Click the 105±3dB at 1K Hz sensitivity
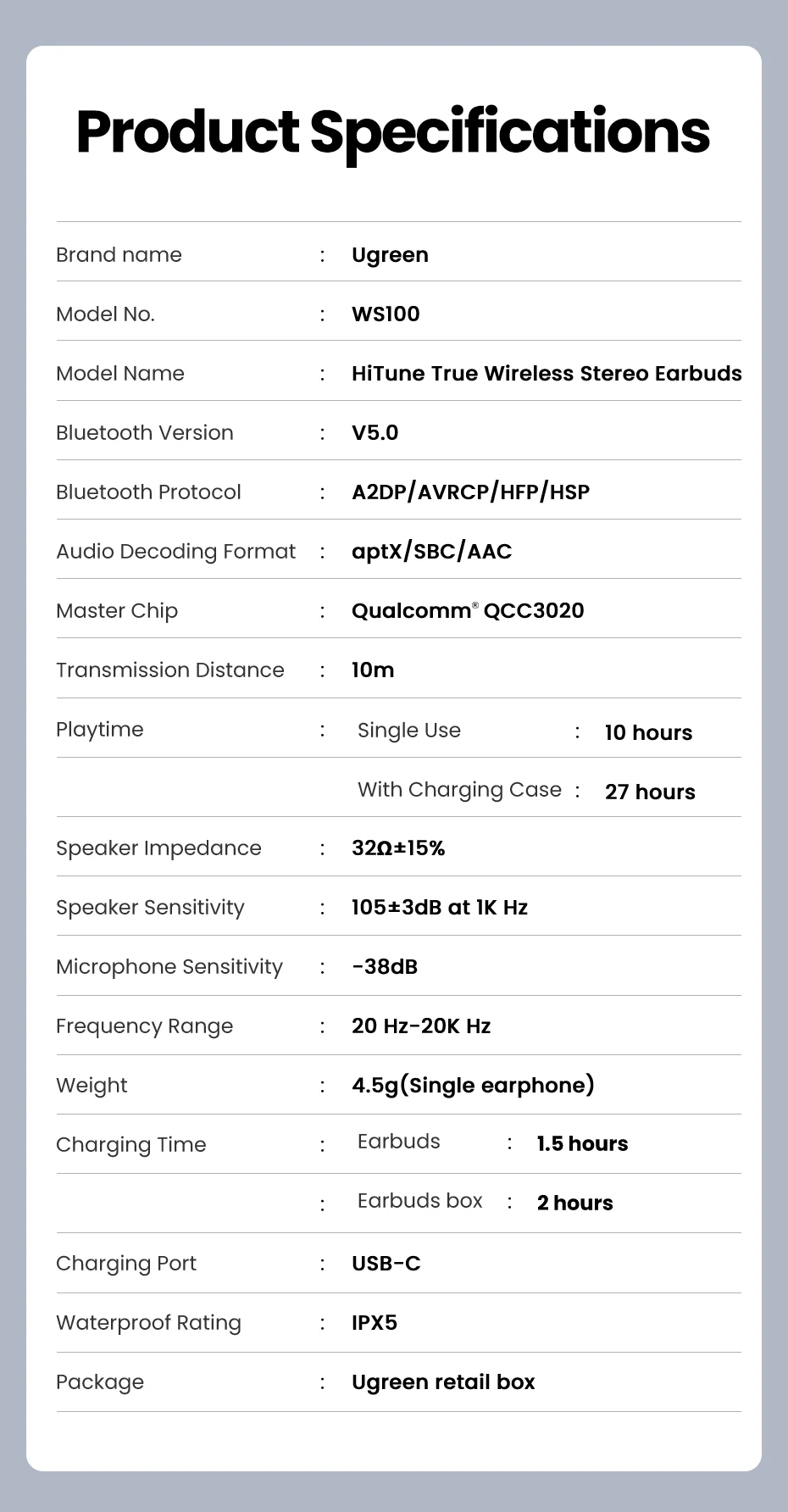Viewport: 788px width, 1512px height. point(440,908)
